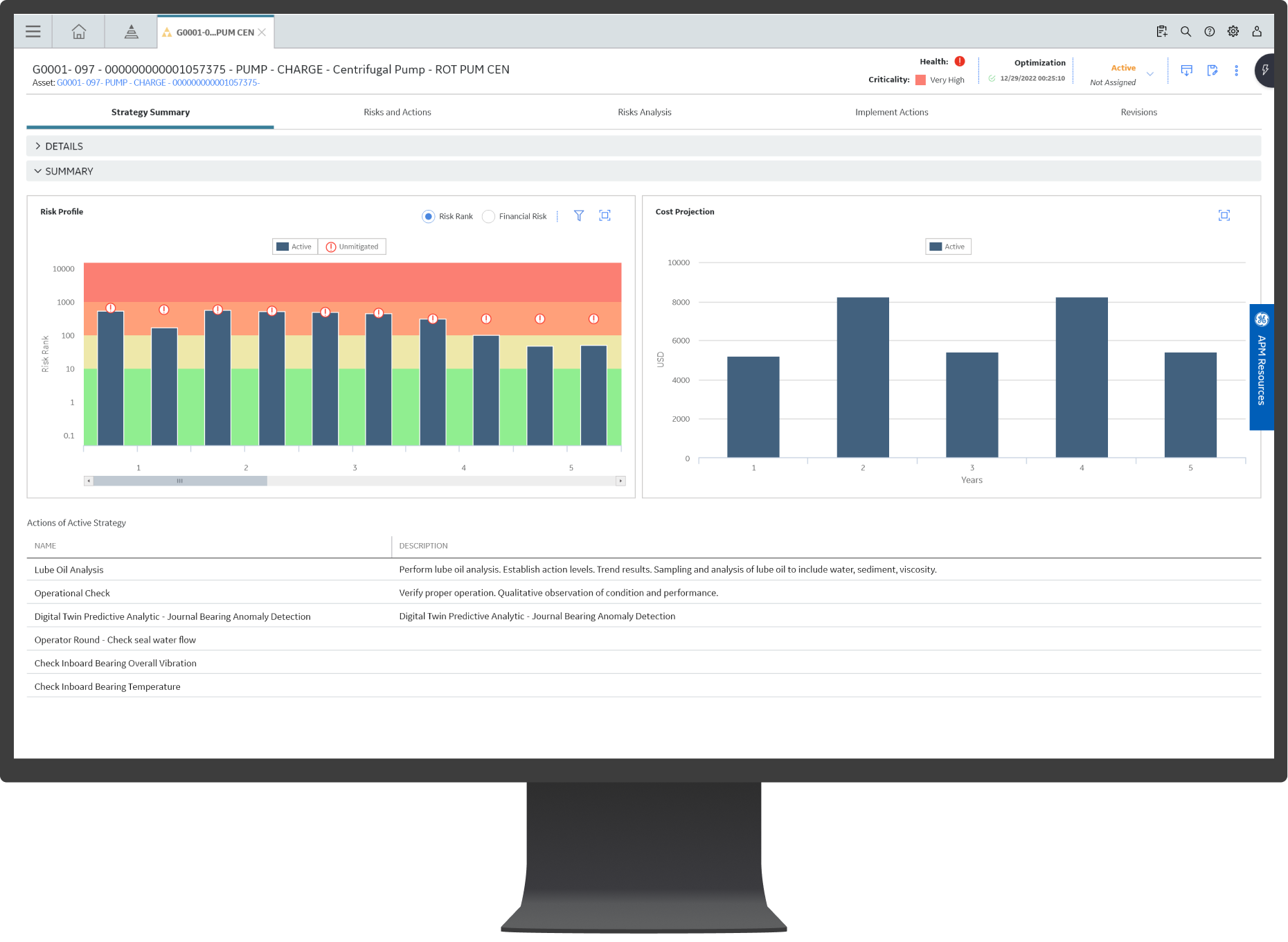The height and width of the screenshot is (942, 1288).
Task: Open the Active state dropdown
Action: click(x=1150, y=74)
